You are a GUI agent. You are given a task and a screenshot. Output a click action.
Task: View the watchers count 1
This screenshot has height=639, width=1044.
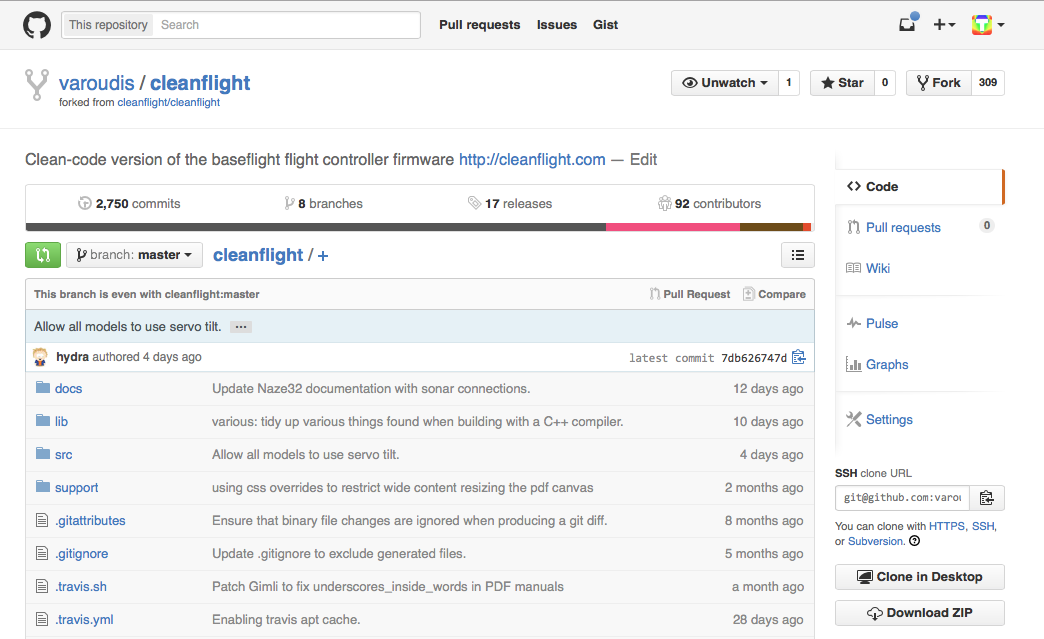coord(789,83)
